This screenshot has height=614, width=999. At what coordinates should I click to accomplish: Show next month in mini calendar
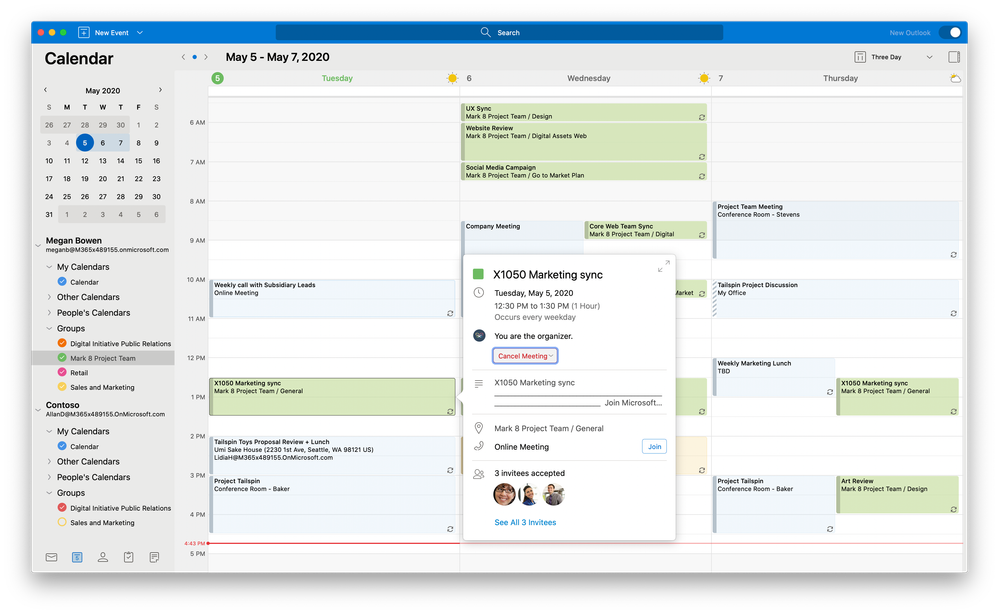[160, 90]
